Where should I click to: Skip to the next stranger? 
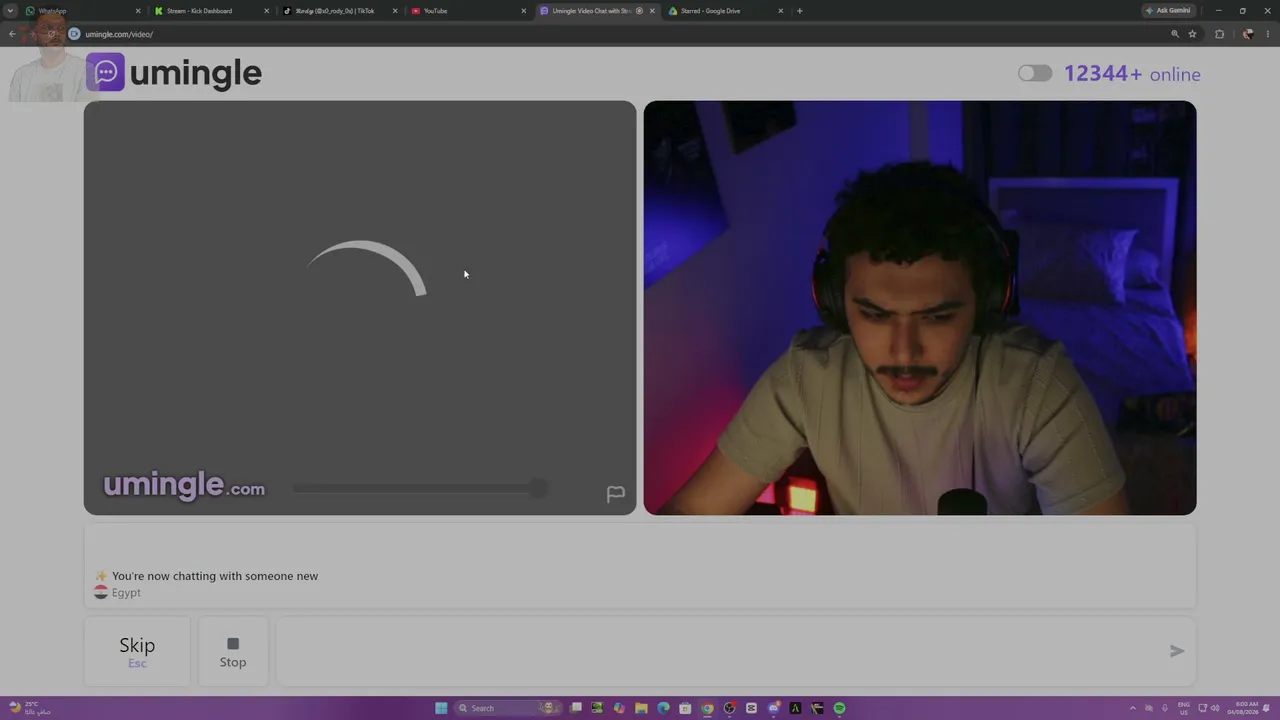point(137,651)
